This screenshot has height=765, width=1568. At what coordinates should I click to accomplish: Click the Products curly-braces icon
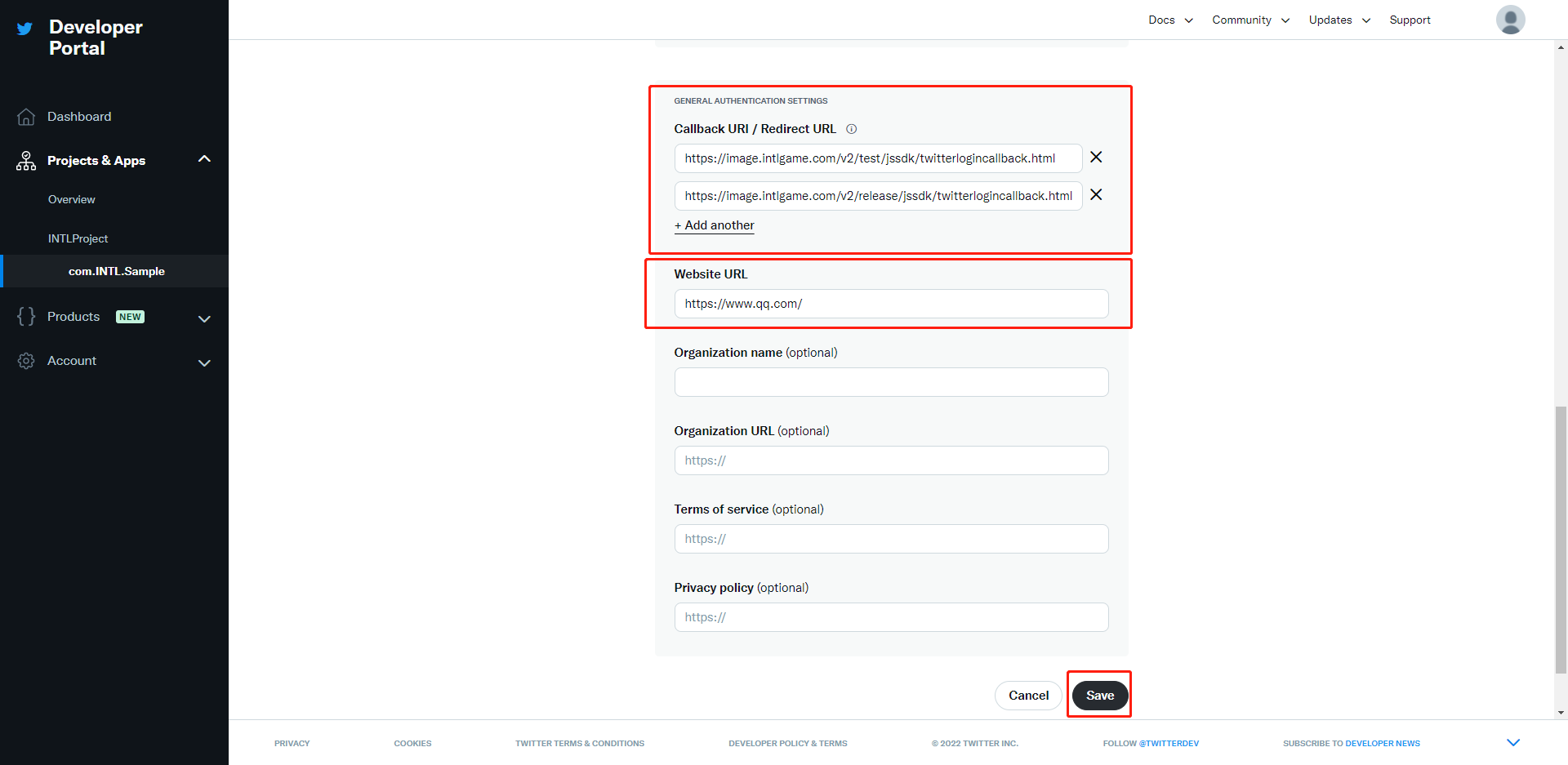pos(25,317)
